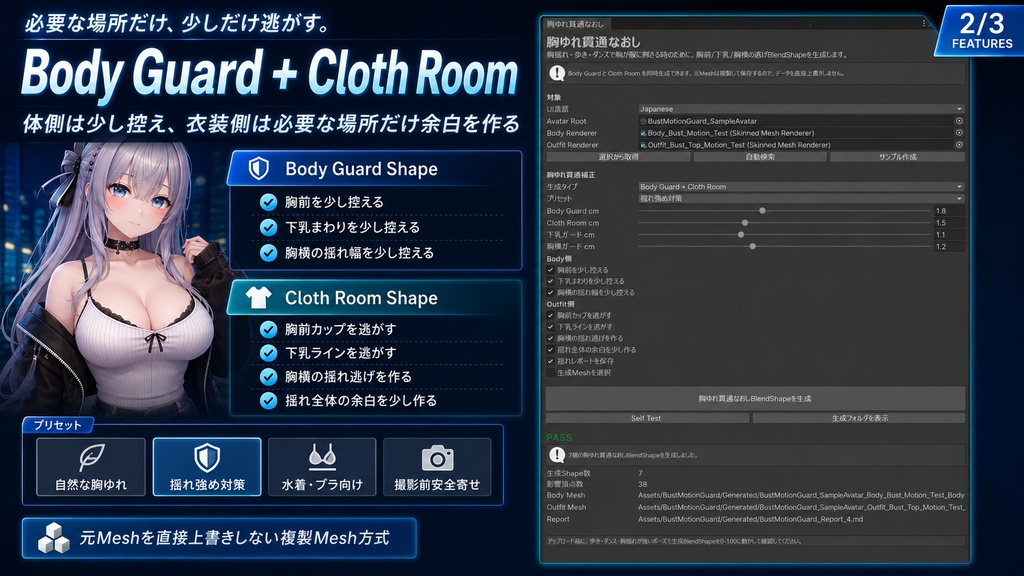Click the cubes icon in the 複製Mesh方式 banner

click(x=54, y=538)
